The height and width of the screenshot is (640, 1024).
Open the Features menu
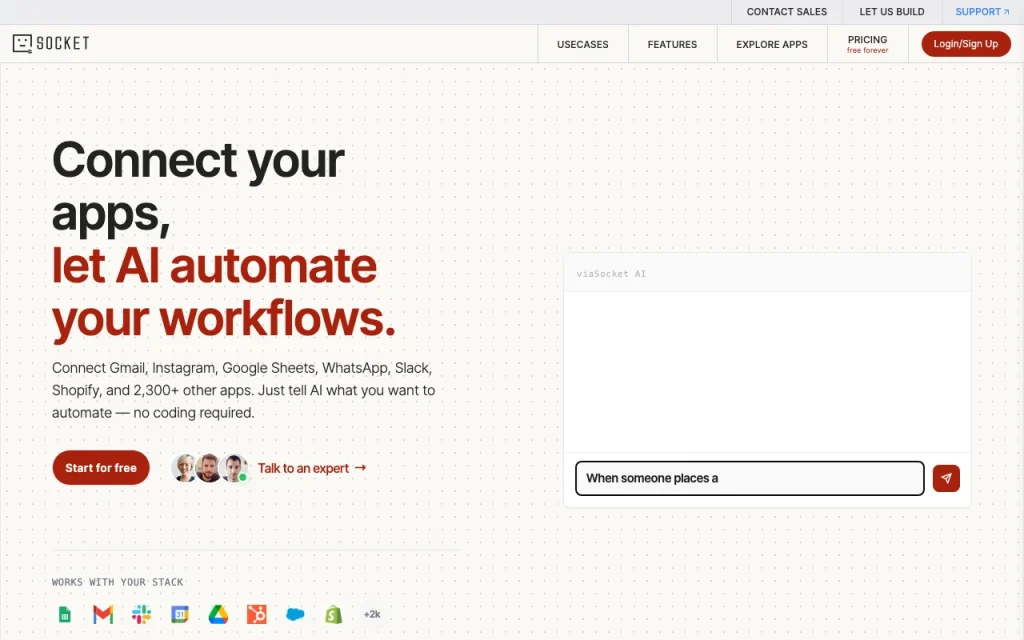pyautogui.click(x=672, y=44)
